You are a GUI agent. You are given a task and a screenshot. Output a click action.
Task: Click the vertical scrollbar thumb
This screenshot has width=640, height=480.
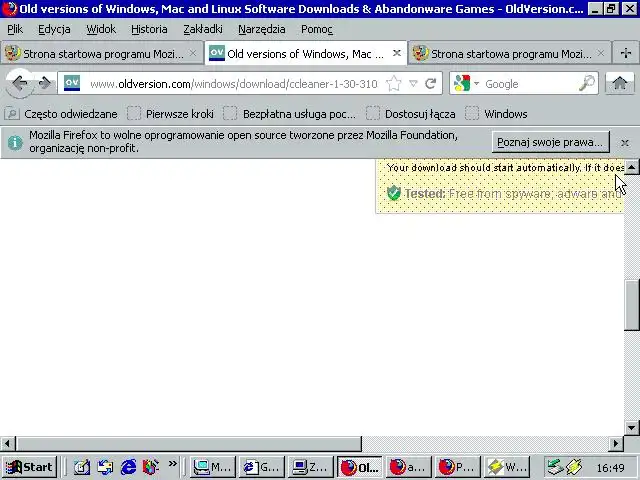[x=632, y=304]
